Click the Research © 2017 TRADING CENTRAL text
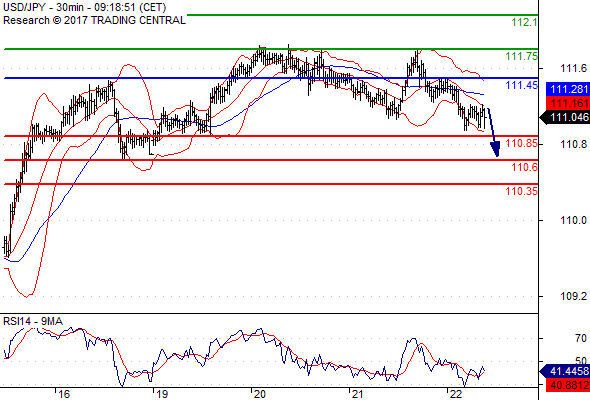This screenshot has width=590, height=400. click(94, 20)
